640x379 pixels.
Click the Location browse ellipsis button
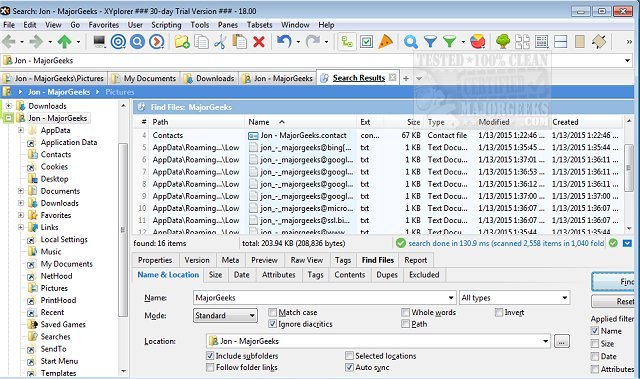562,341
